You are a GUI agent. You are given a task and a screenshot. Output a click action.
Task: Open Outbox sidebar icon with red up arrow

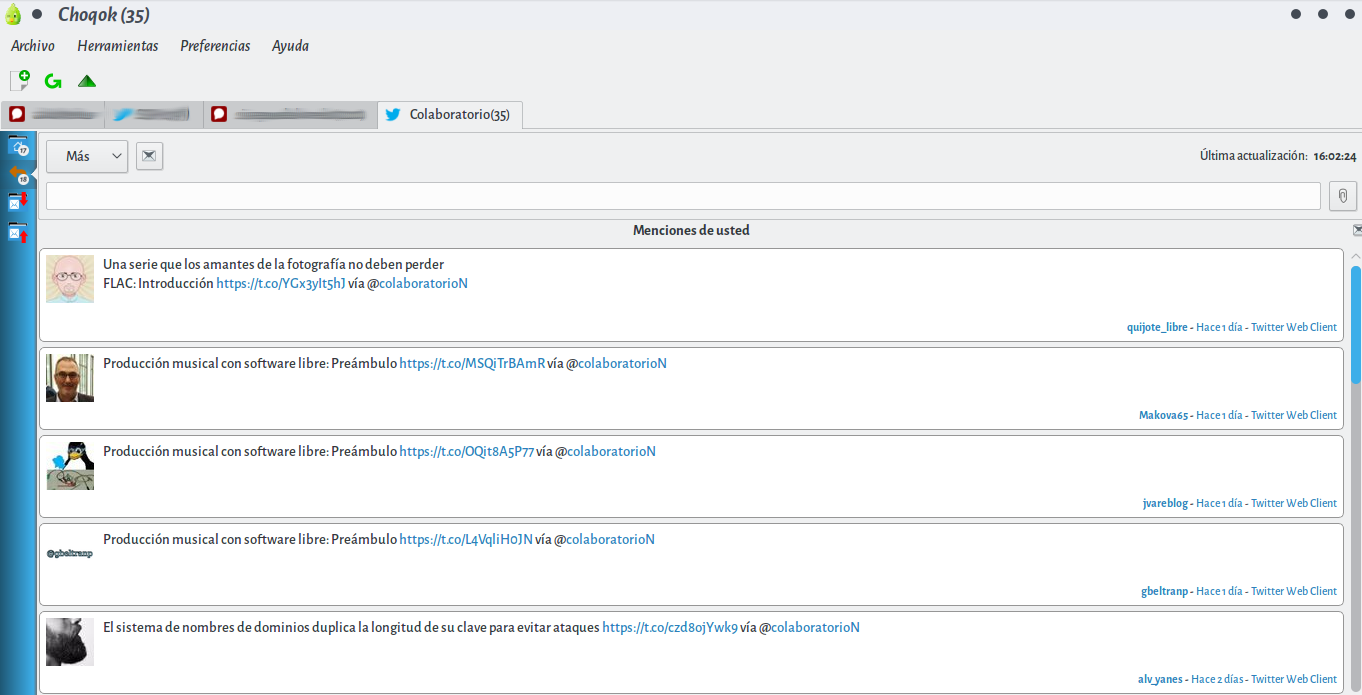point(18,233)
